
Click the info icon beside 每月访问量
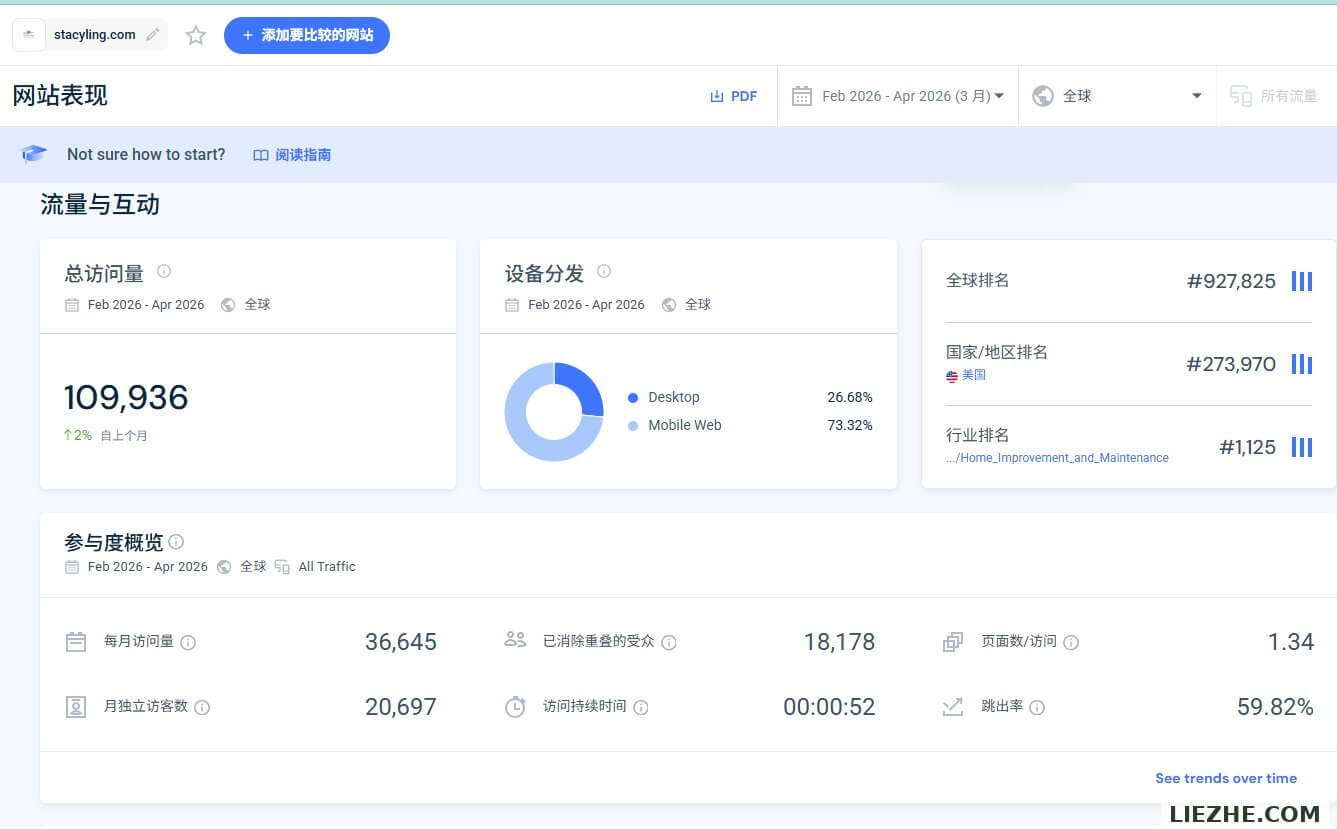click(x=188, y=642)
